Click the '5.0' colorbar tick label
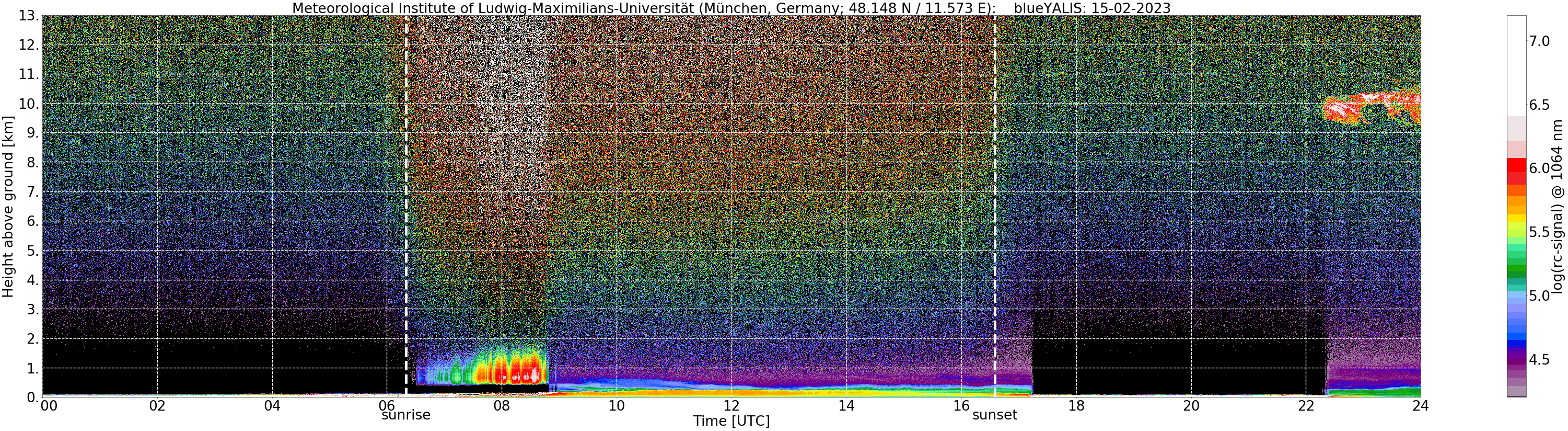Viewport: 1568px width, 431px height. pyautogui.click(x=1539, y=296)
